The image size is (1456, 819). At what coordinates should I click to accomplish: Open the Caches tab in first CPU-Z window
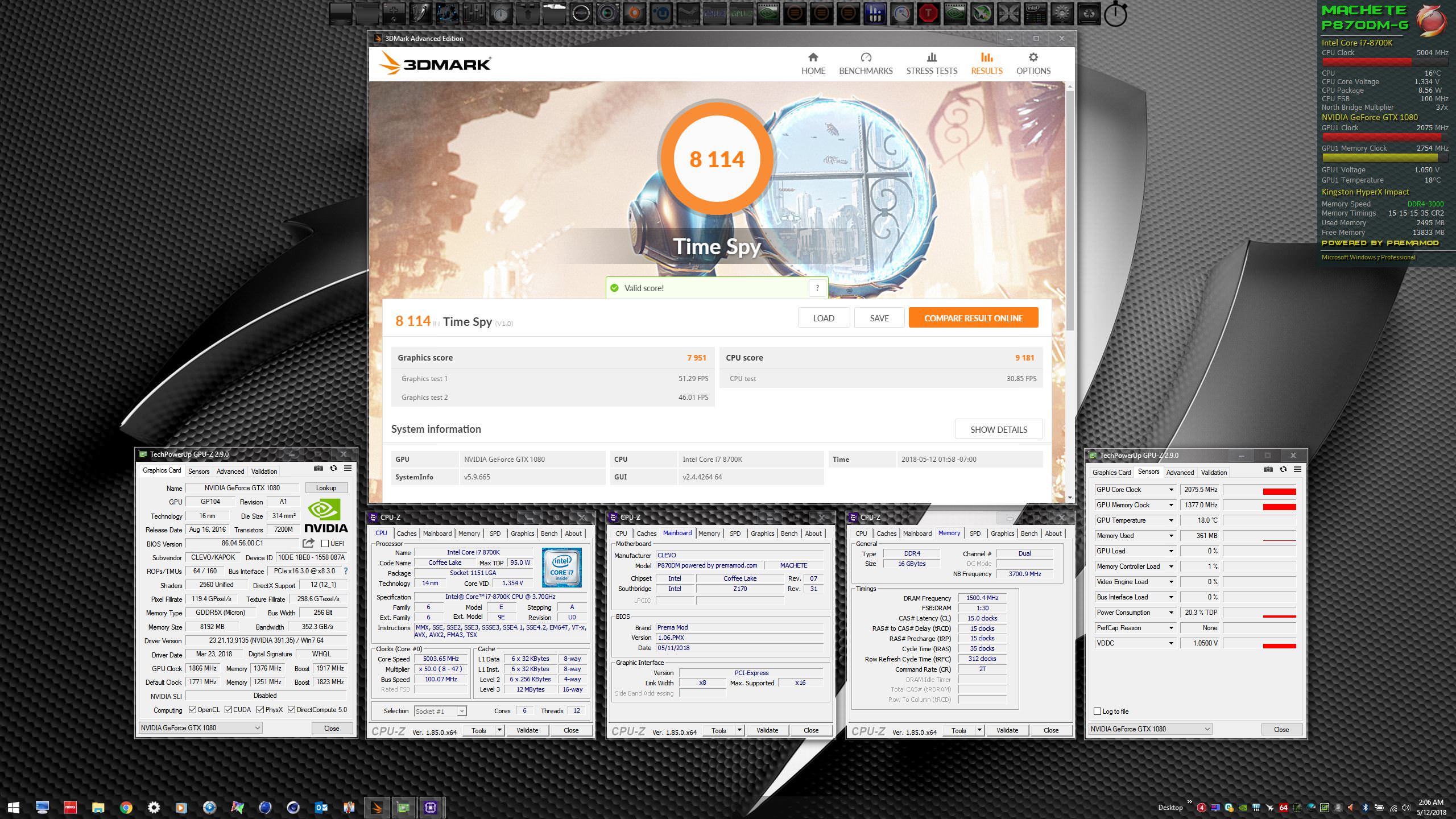[406, 533]
